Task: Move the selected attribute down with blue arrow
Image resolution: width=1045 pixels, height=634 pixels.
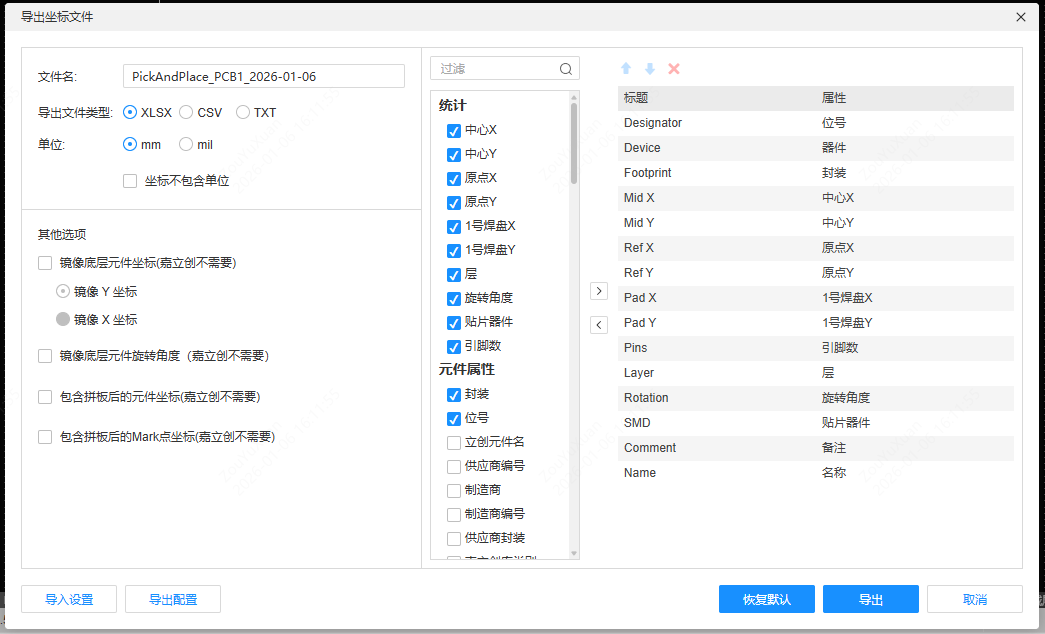Action: tap(650, 68)
